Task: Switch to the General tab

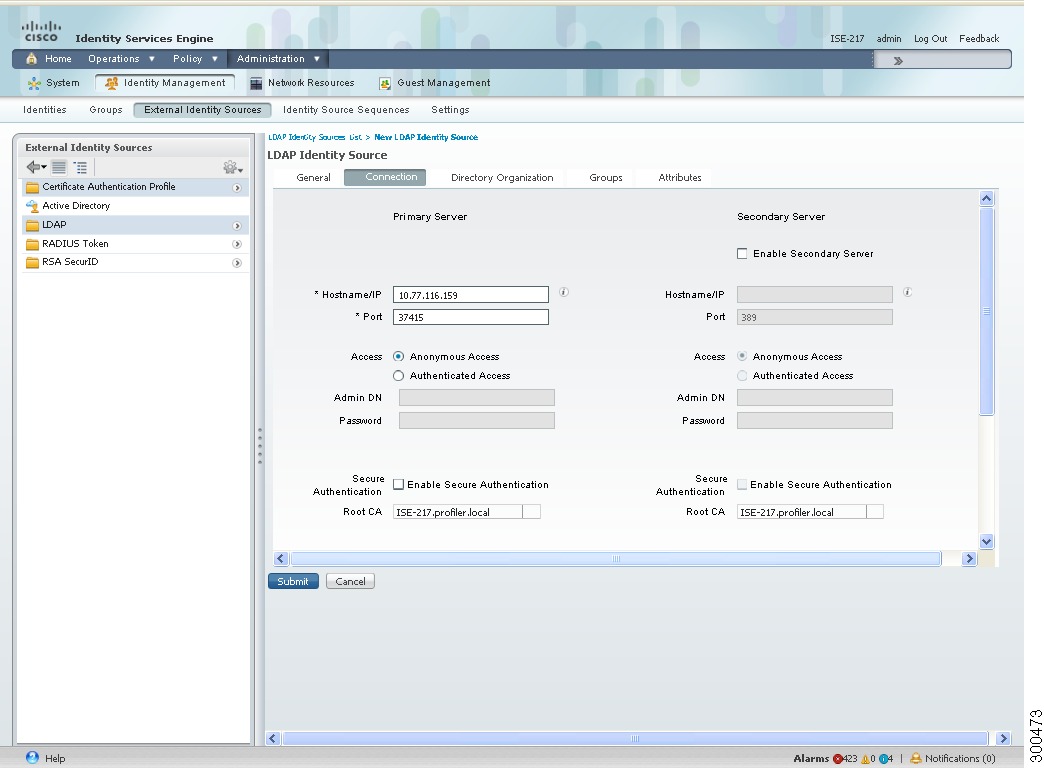Action: click(x=313, y=178)
